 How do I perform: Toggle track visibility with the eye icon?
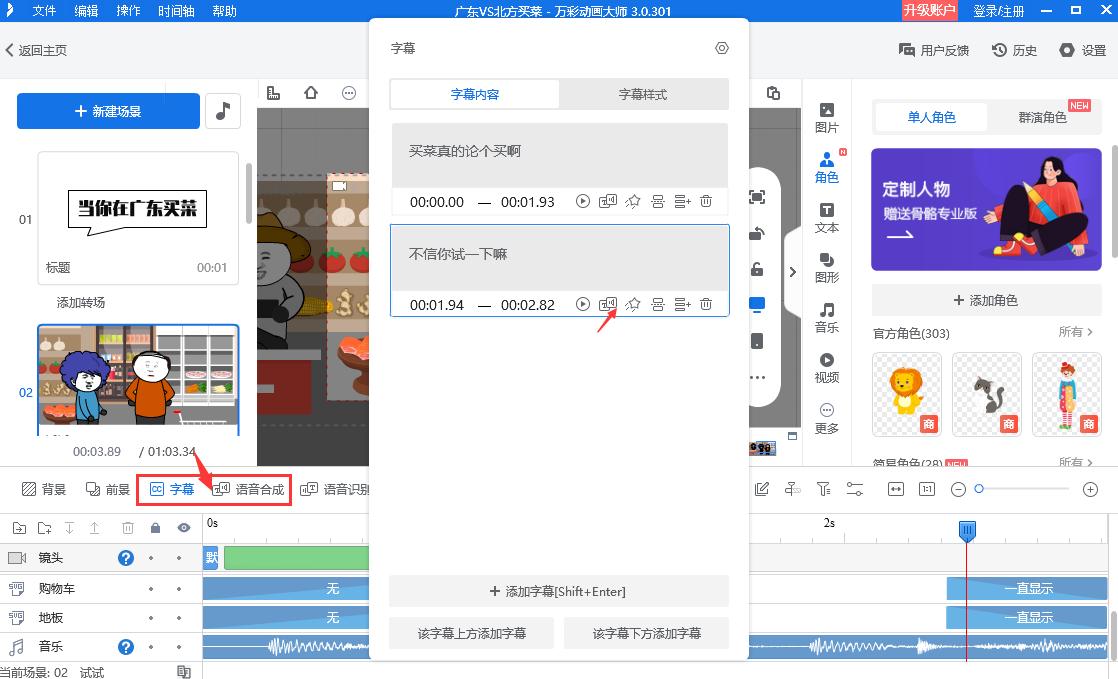tap(184, 527)
